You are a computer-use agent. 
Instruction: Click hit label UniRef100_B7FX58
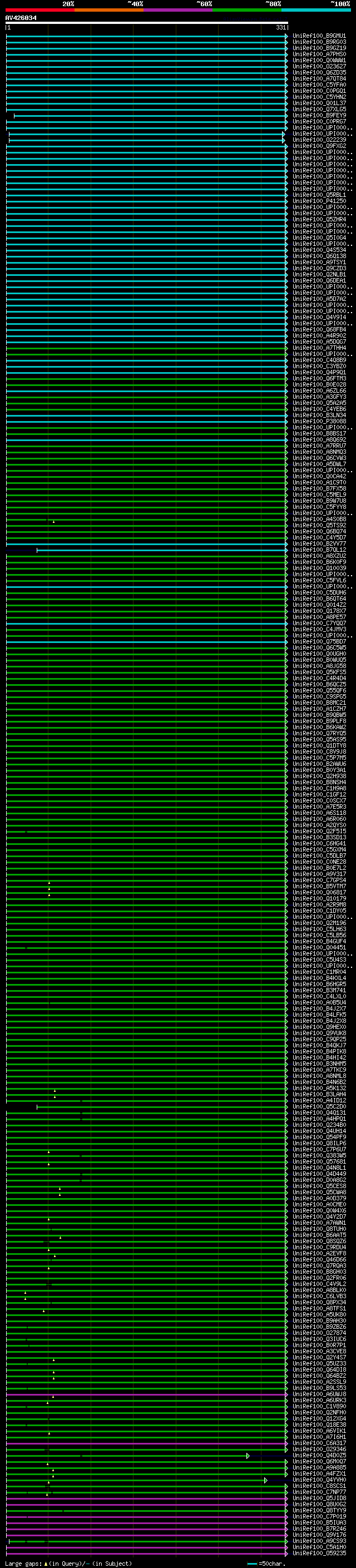[319, 488]
